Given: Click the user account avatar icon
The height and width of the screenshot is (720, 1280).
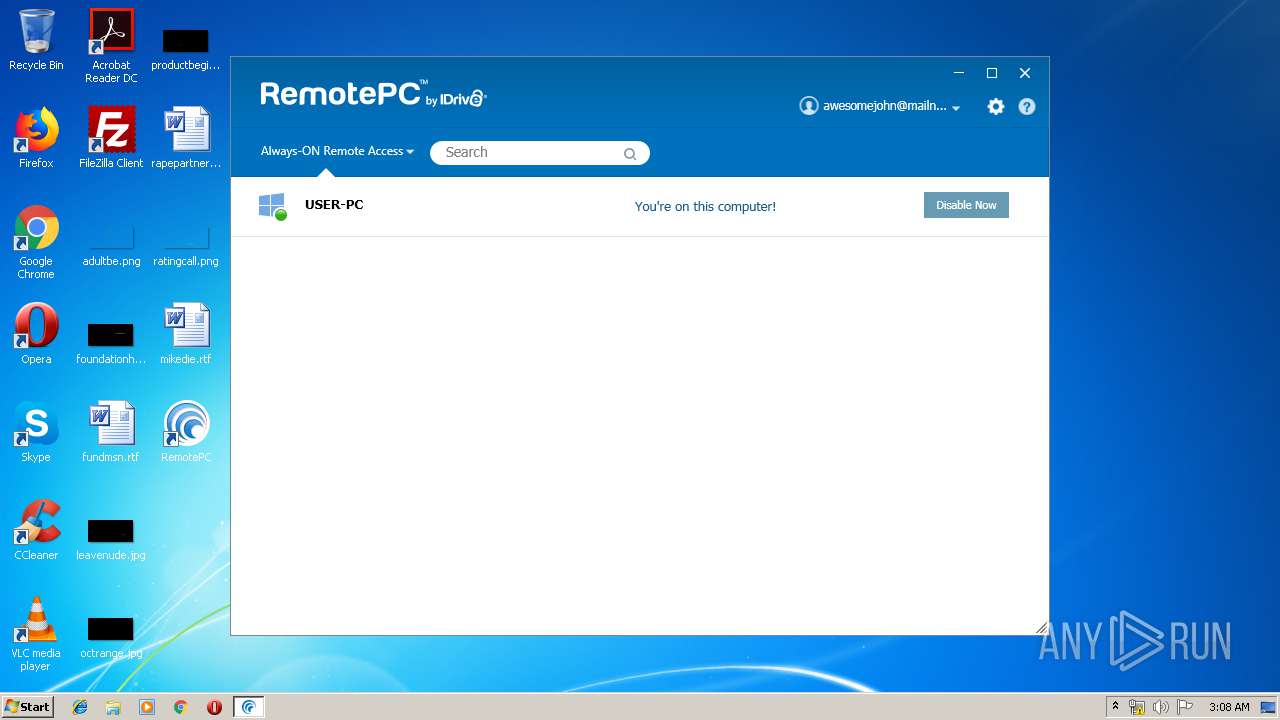Looking at the screenshot, I should (x=809, y=106).
